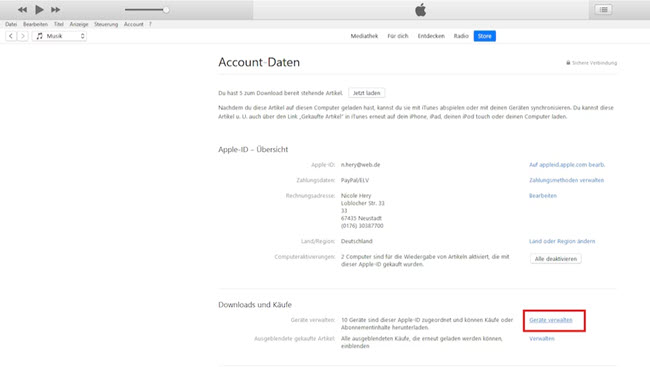Click the Apple-ID email n.hery@web.de

360,165
